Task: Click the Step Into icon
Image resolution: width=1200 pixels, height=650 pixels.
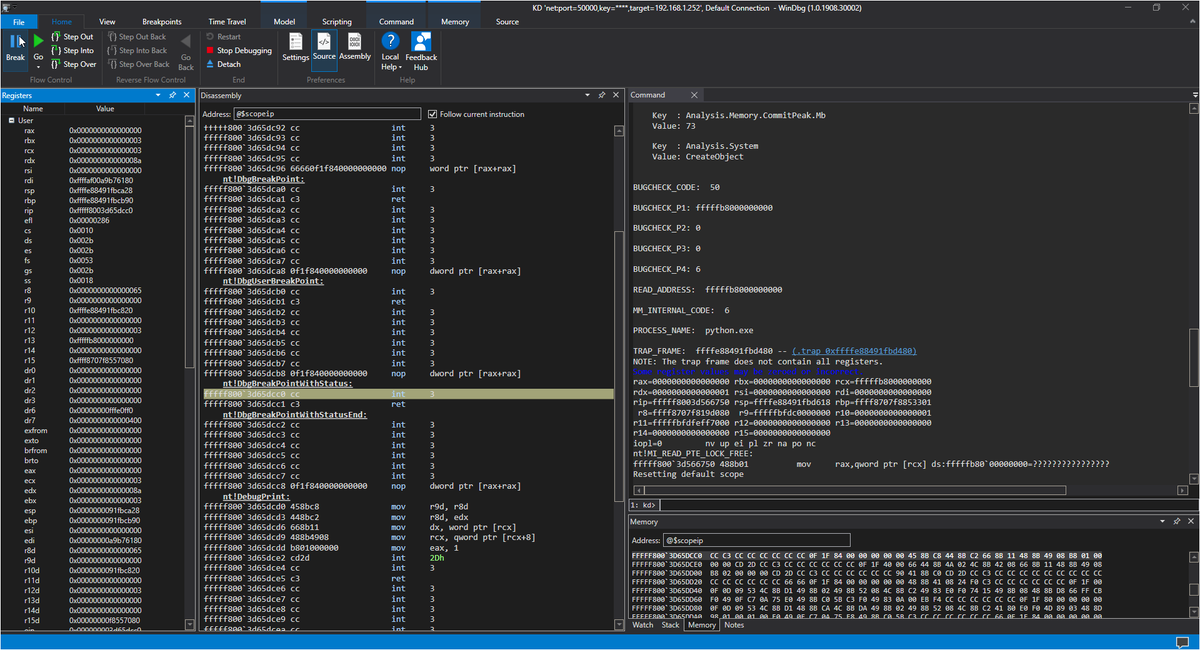Action: click(56, 50)
